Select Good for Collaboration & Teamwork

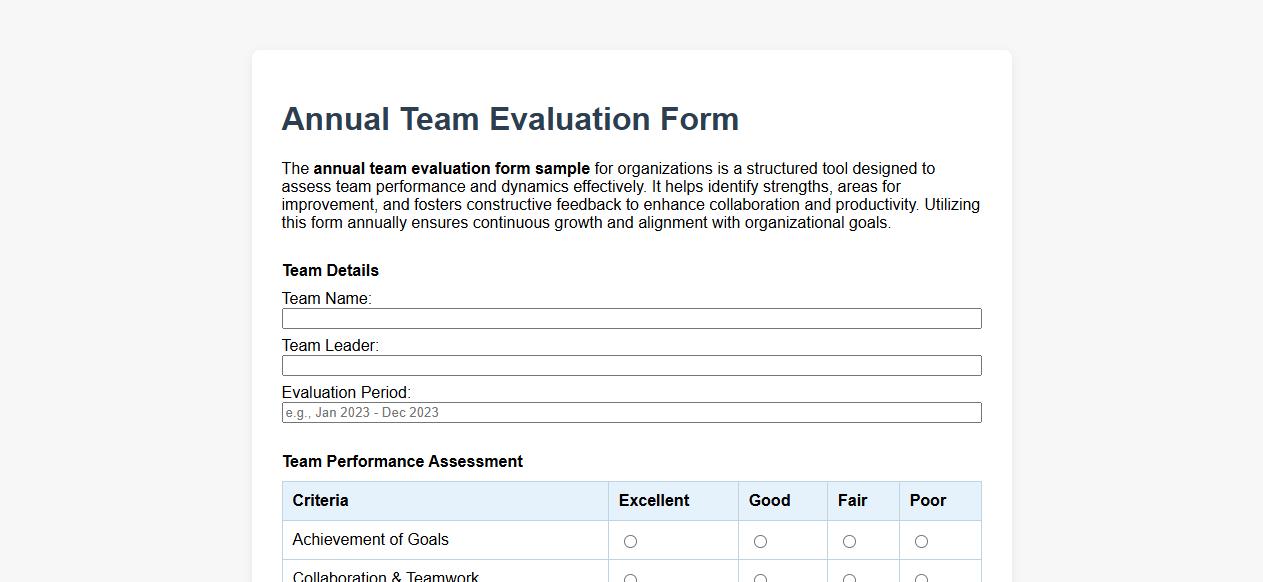(760, 578)
